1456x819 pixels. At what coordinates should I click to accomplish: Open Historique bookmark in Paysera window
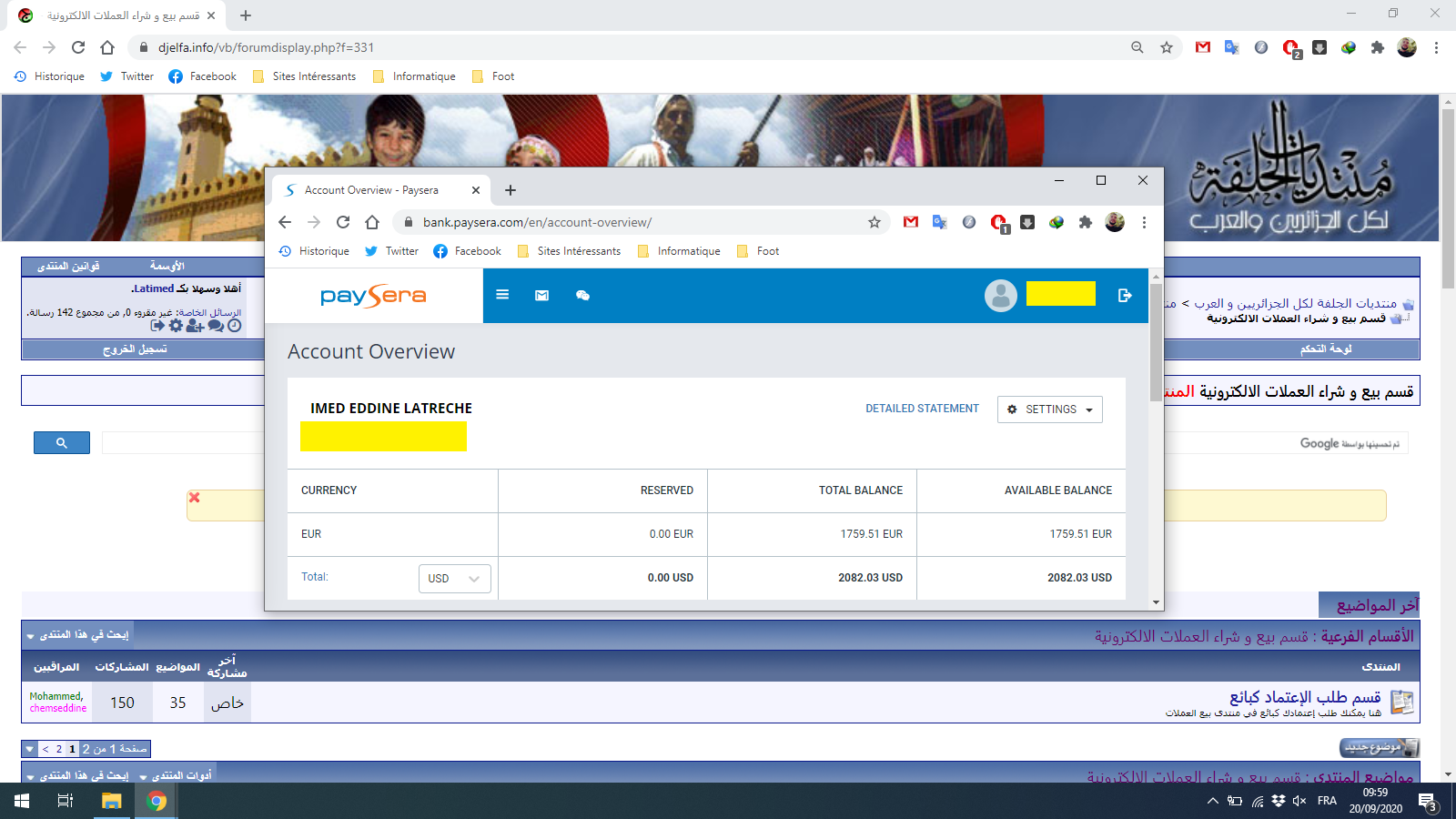(x=314, y=251)
